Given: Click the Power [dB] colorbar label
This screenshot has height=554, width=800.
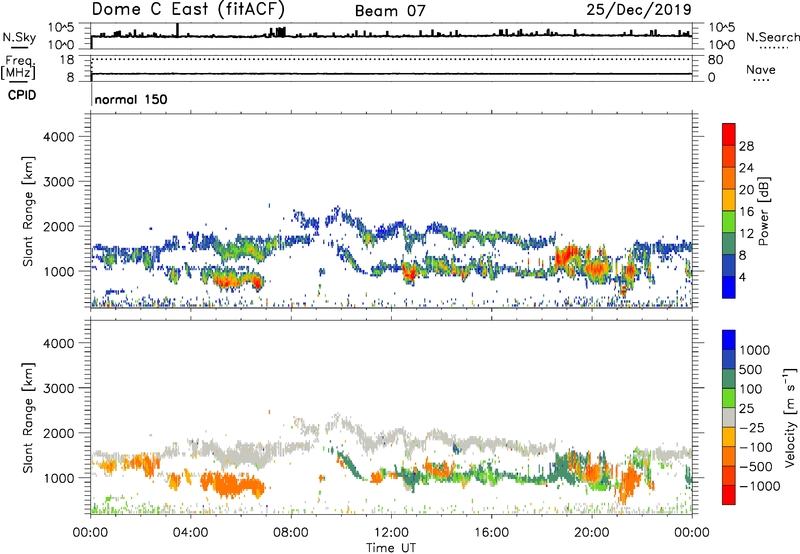Looking at the screenshot, I should [x=763, y=211].
